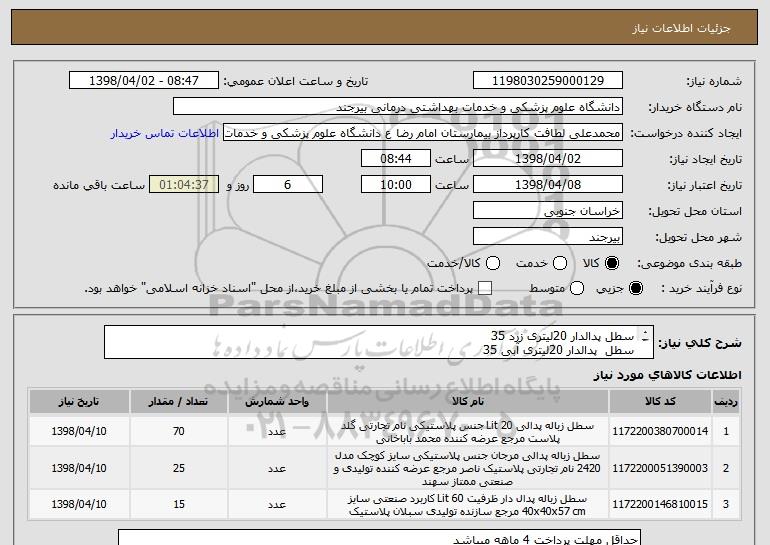This screenshot has height=545, width=770.
Task: Click the واحد شمارش column header
Action: 277,402
